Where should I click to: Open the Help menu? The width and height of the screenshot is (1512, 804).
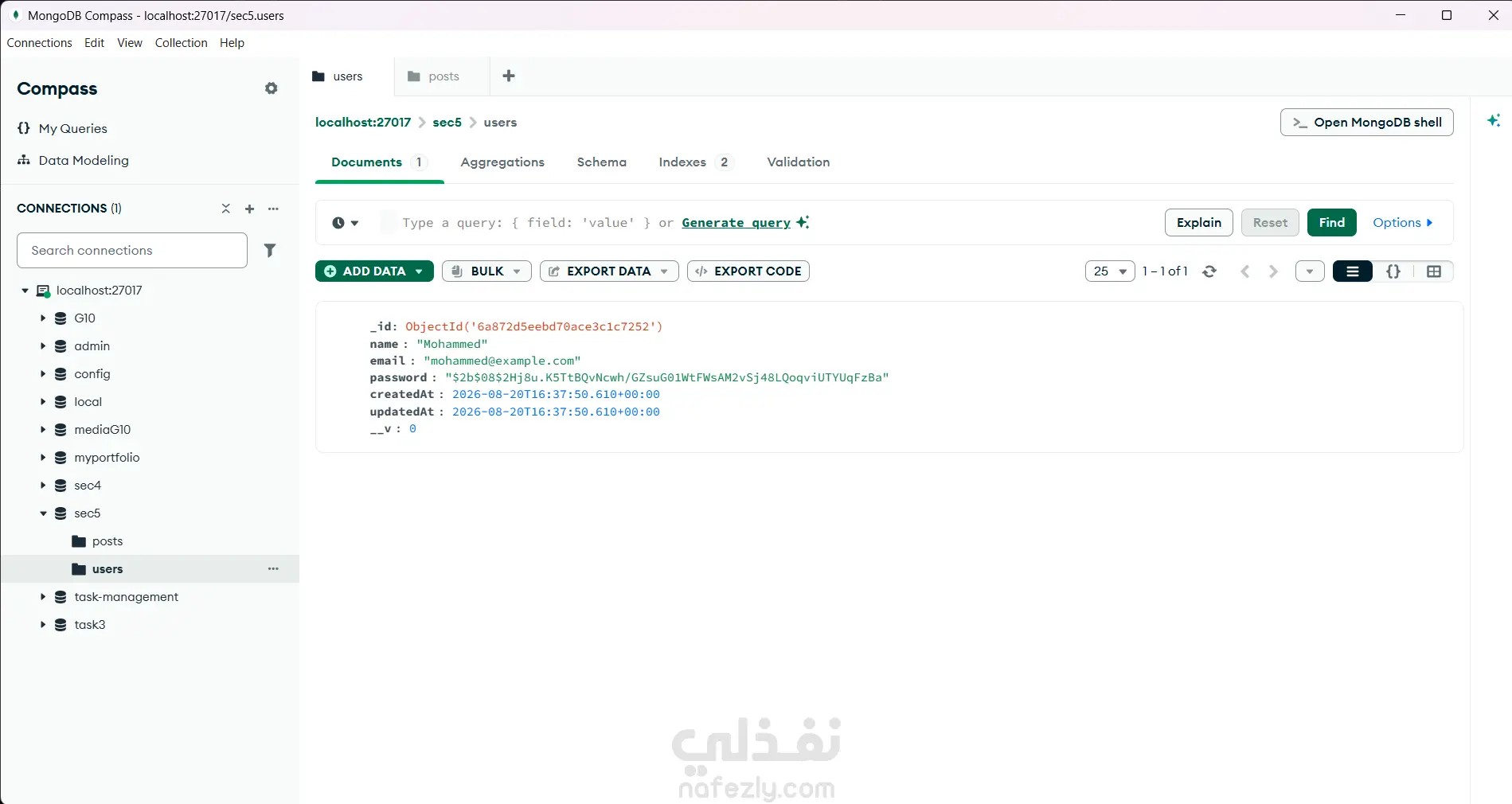[x=232, y=43]
